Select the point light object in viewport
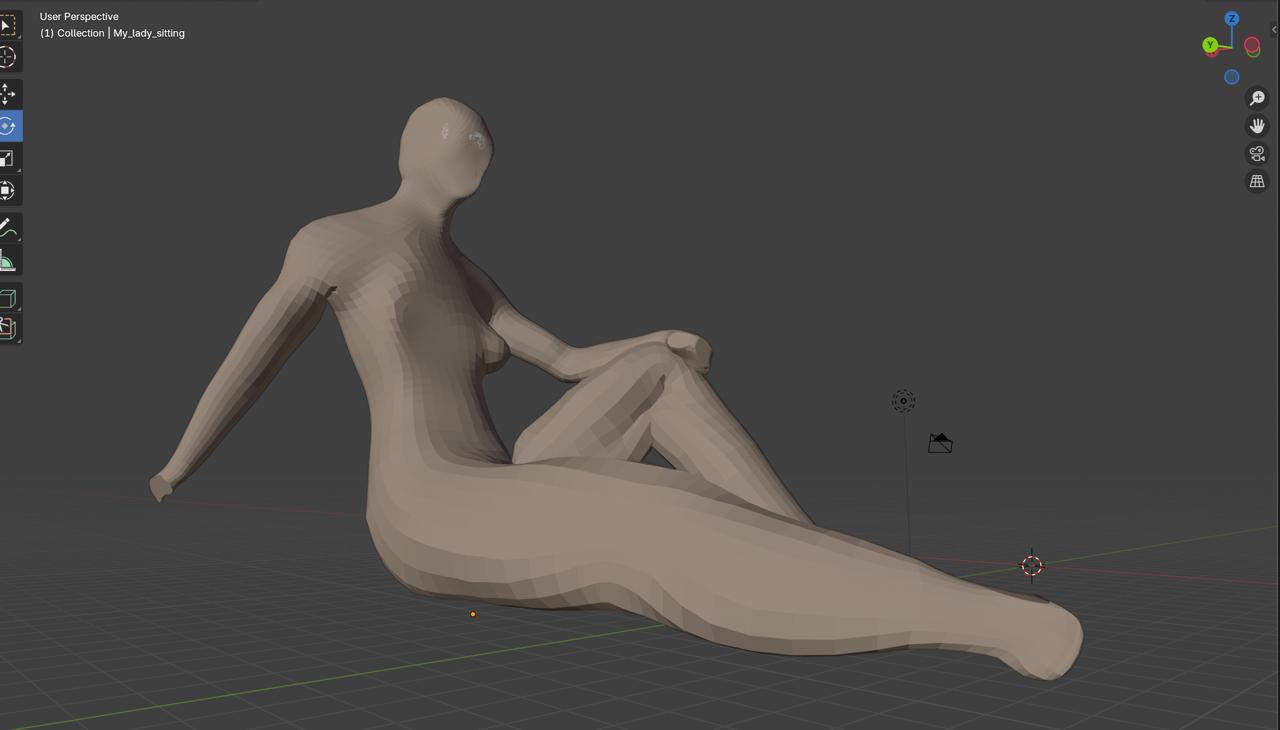 [x=903, y=401]
